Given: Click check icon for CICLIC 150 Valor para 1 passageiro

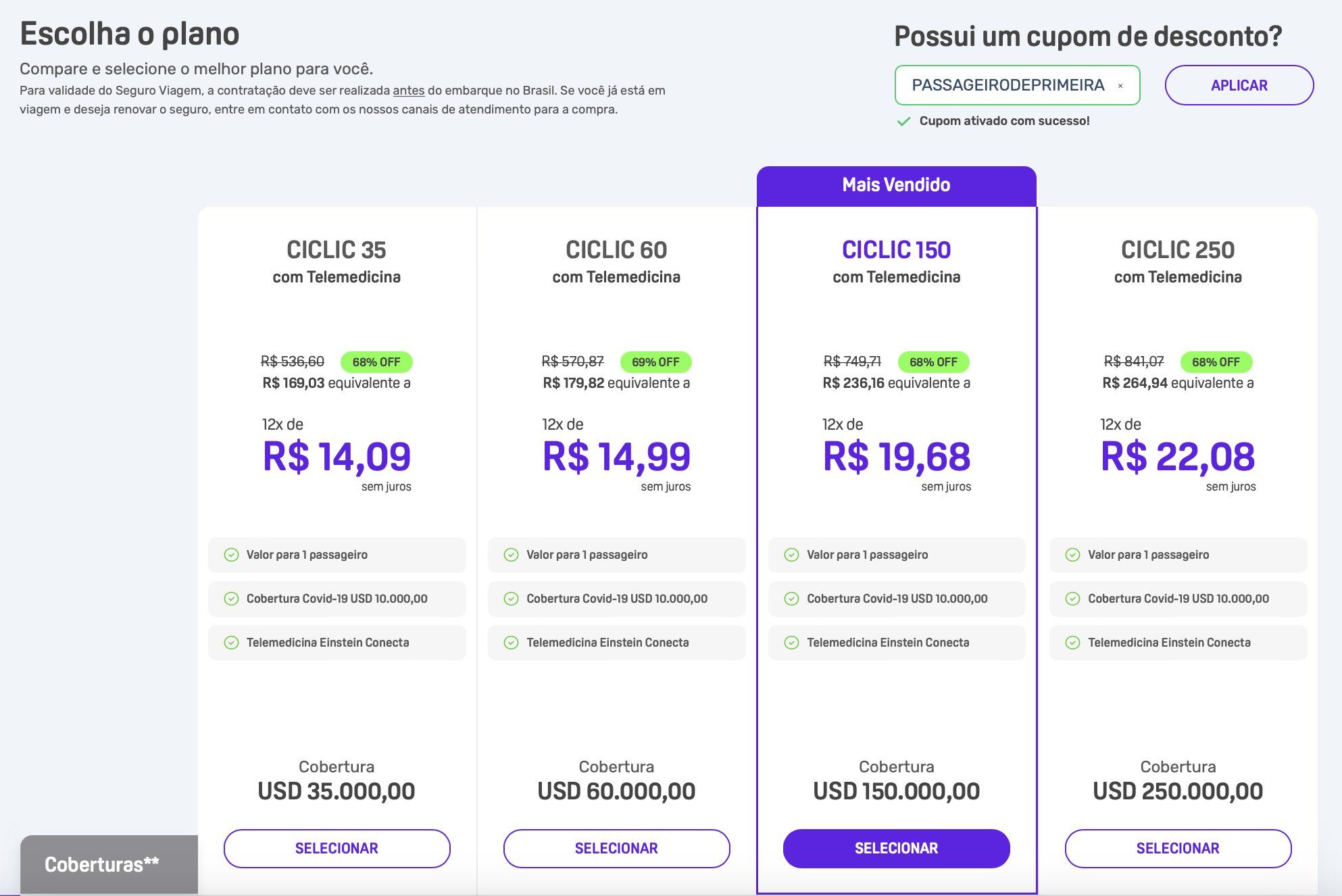Looking at the screenshot, I should click(x=791, y=555).
